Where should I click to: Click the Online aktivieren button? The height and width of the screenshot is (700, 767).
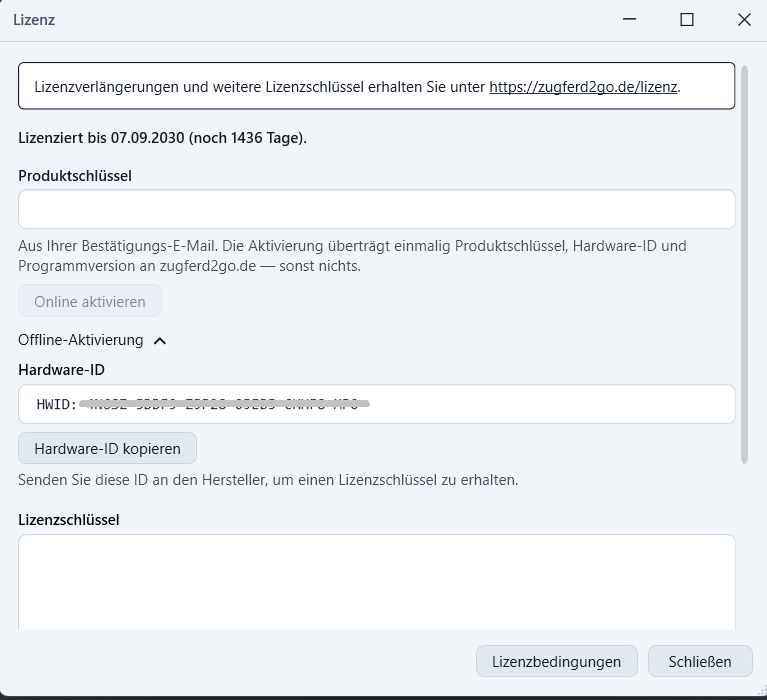pos(90,301)
